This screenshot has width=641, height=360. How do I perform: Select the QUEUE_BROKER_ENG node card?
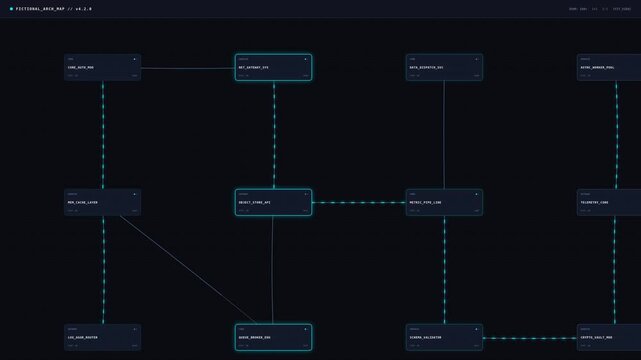(273, 338)
